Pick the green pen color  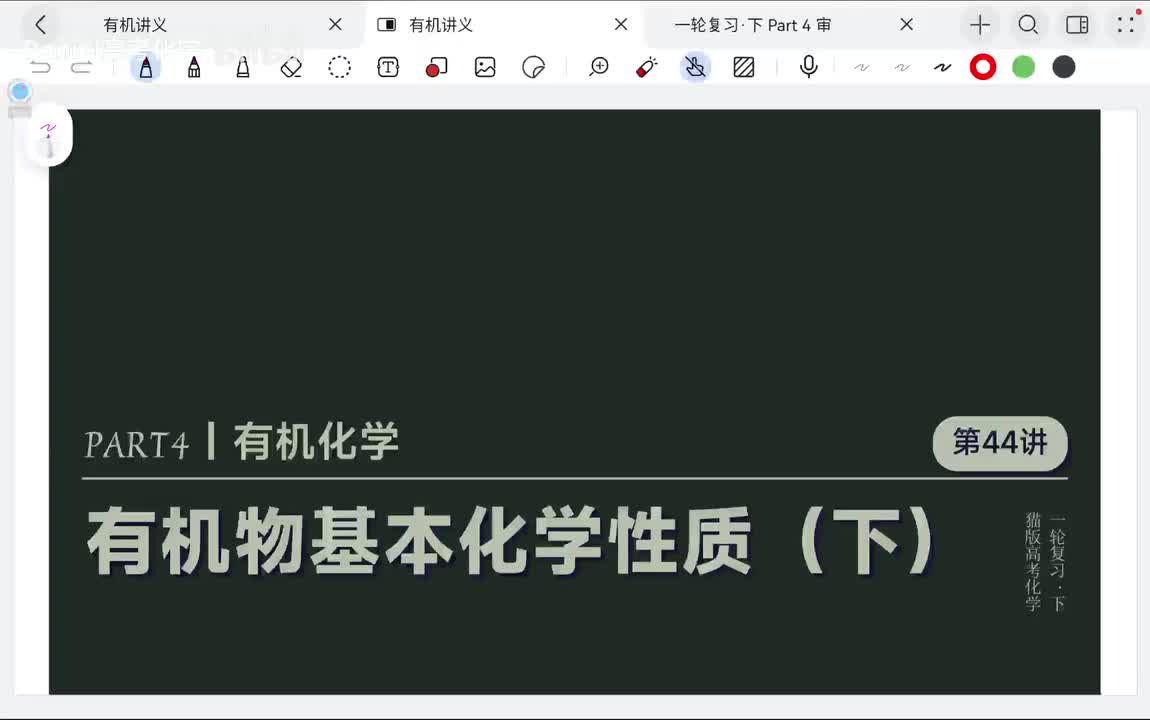pos(1023,67)
